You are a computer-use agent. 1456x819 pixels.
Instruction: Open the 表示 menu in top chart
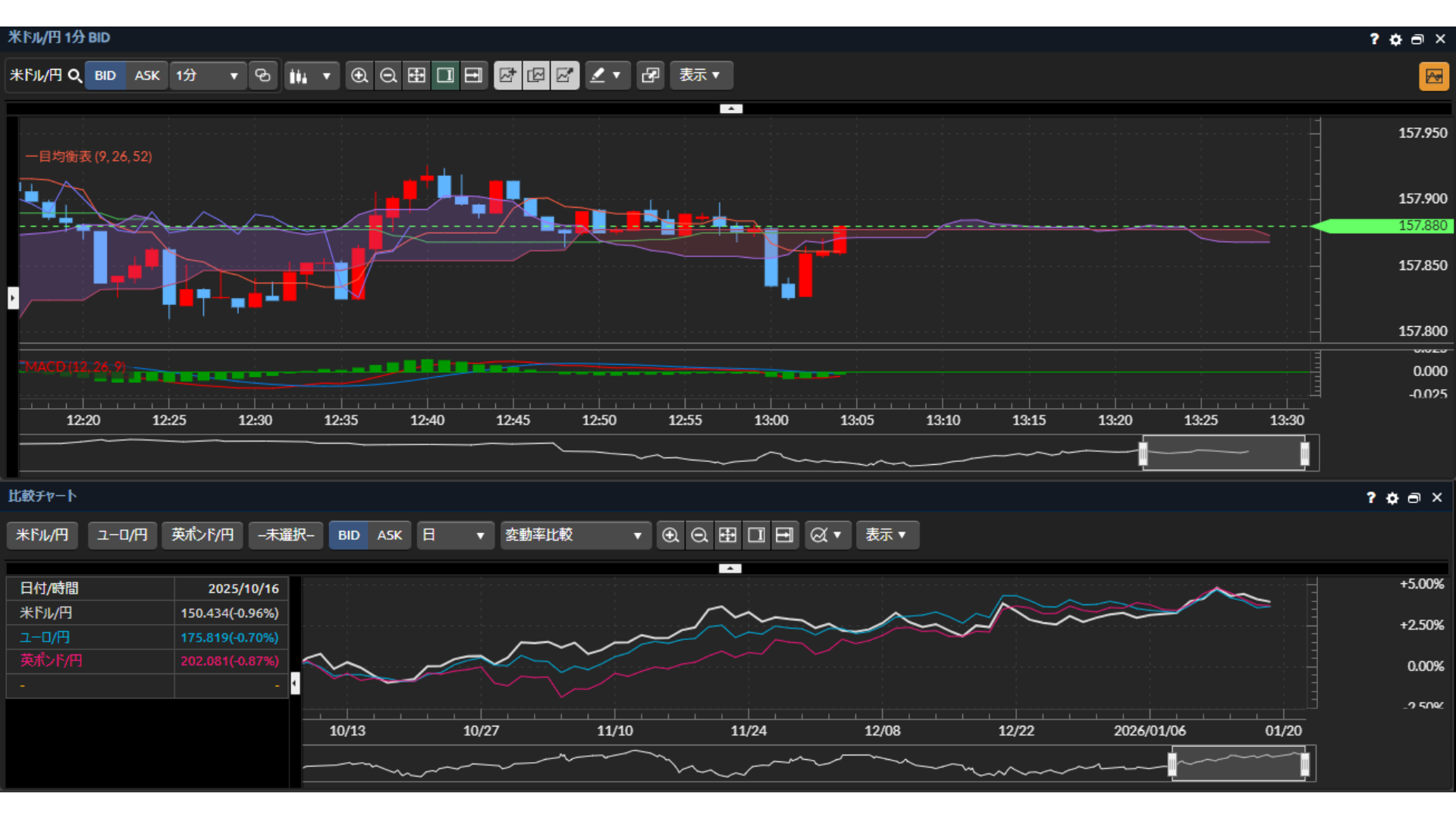pos(700,75)
